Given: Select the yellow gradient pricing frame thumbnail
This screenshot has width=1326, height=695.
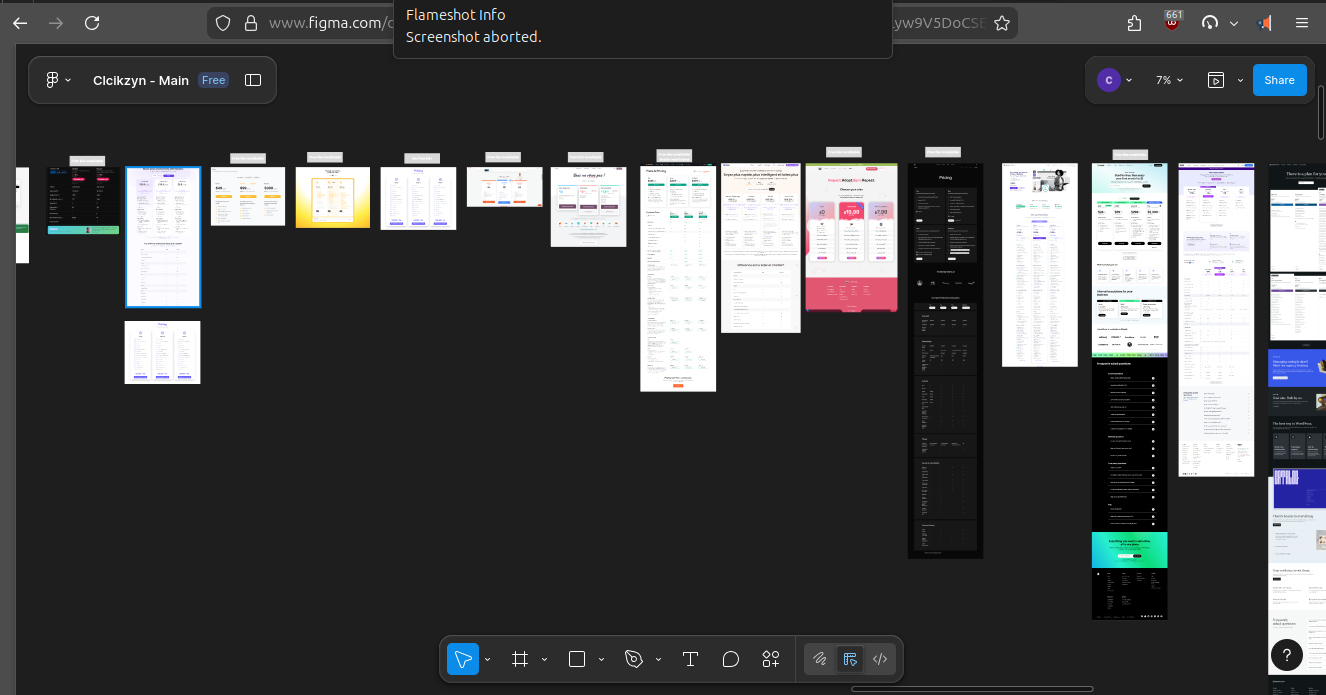Looking at the screenshot, I should 333,197.
